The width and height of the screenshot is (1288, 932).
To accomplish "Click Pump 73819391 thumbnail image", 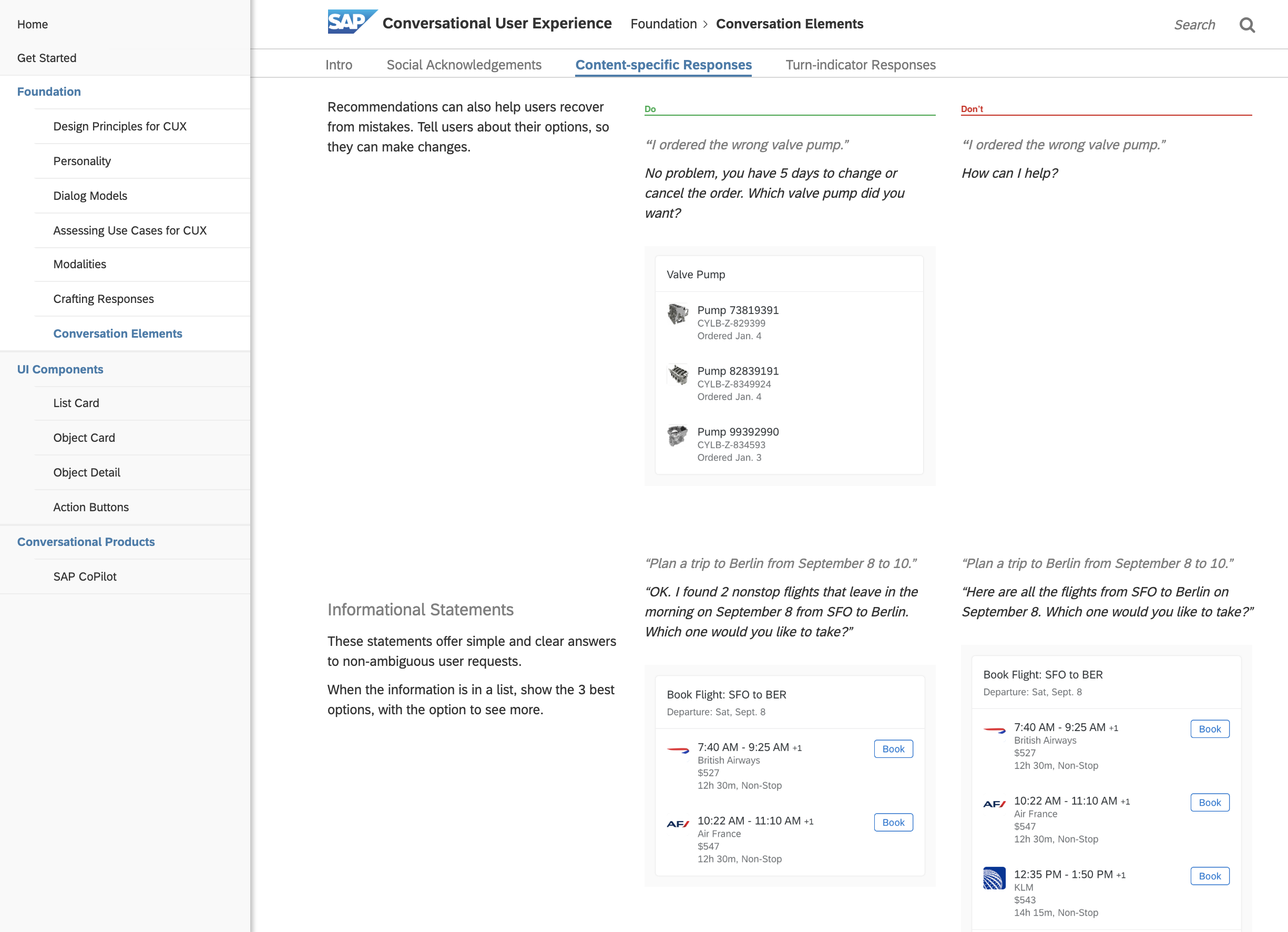I will (678, 313).
